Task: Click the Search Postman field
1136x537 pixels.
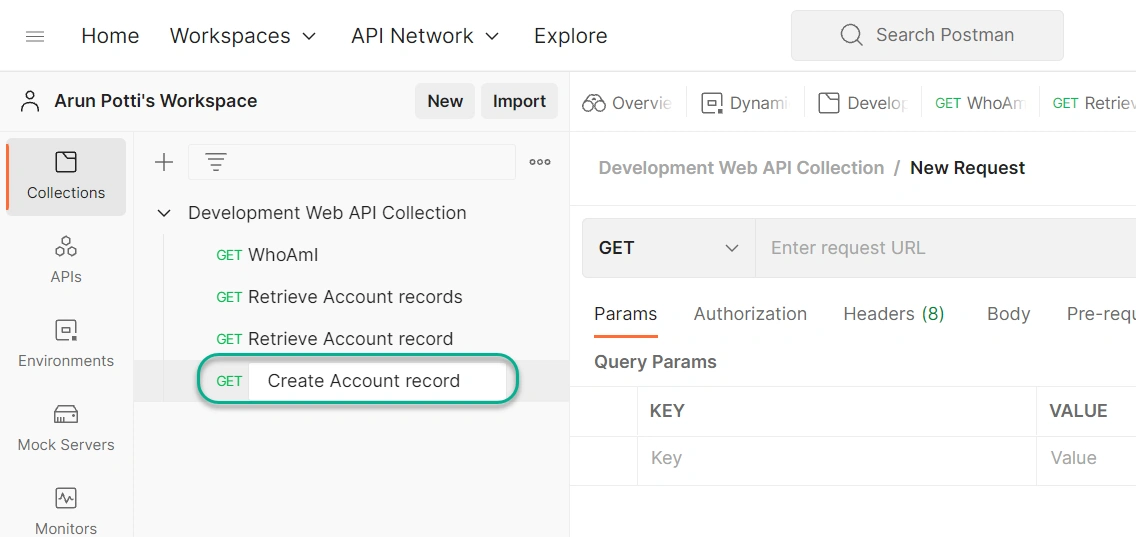Action: pyautogui.click(x=927, y=35)
